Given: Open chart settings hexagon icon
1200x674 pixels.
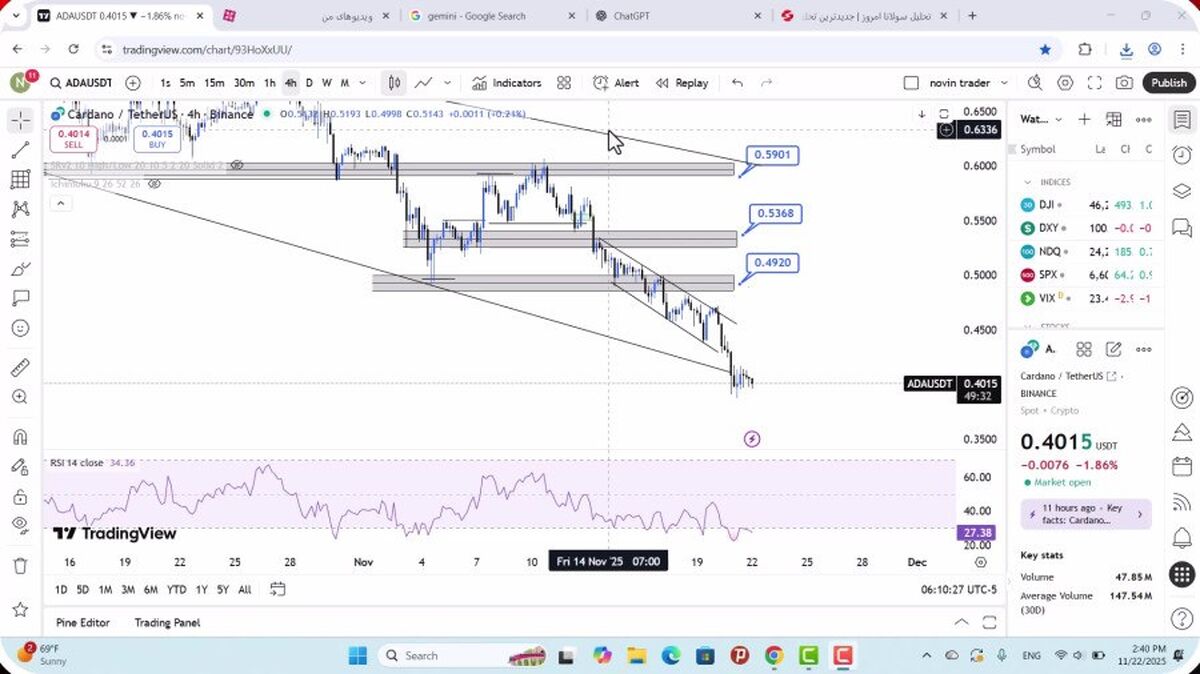Looking at the screenshot, I should [x=1065, y=83].
